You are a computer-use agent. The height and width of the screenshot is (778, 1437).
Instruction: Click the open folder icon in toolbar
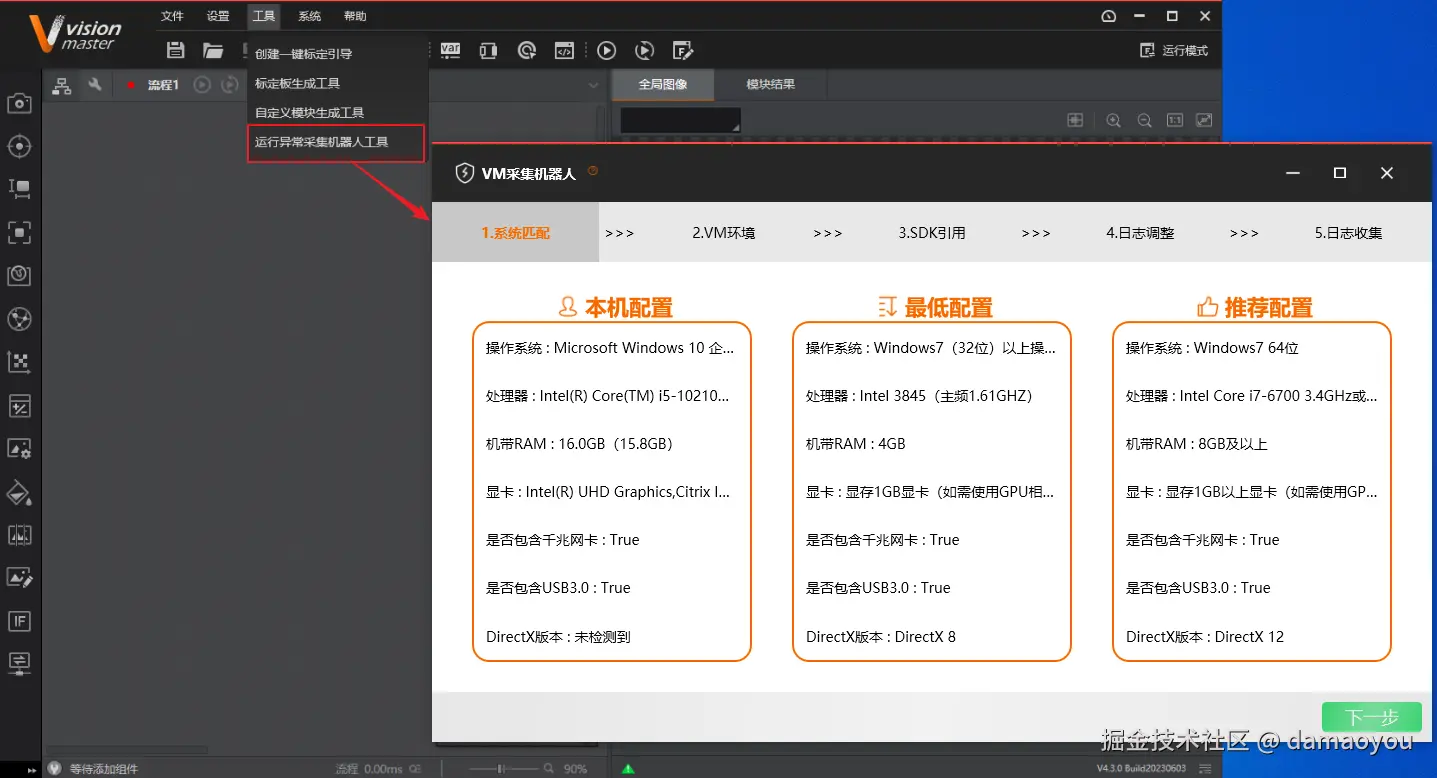pyautogui.click(x=213, y=50)
